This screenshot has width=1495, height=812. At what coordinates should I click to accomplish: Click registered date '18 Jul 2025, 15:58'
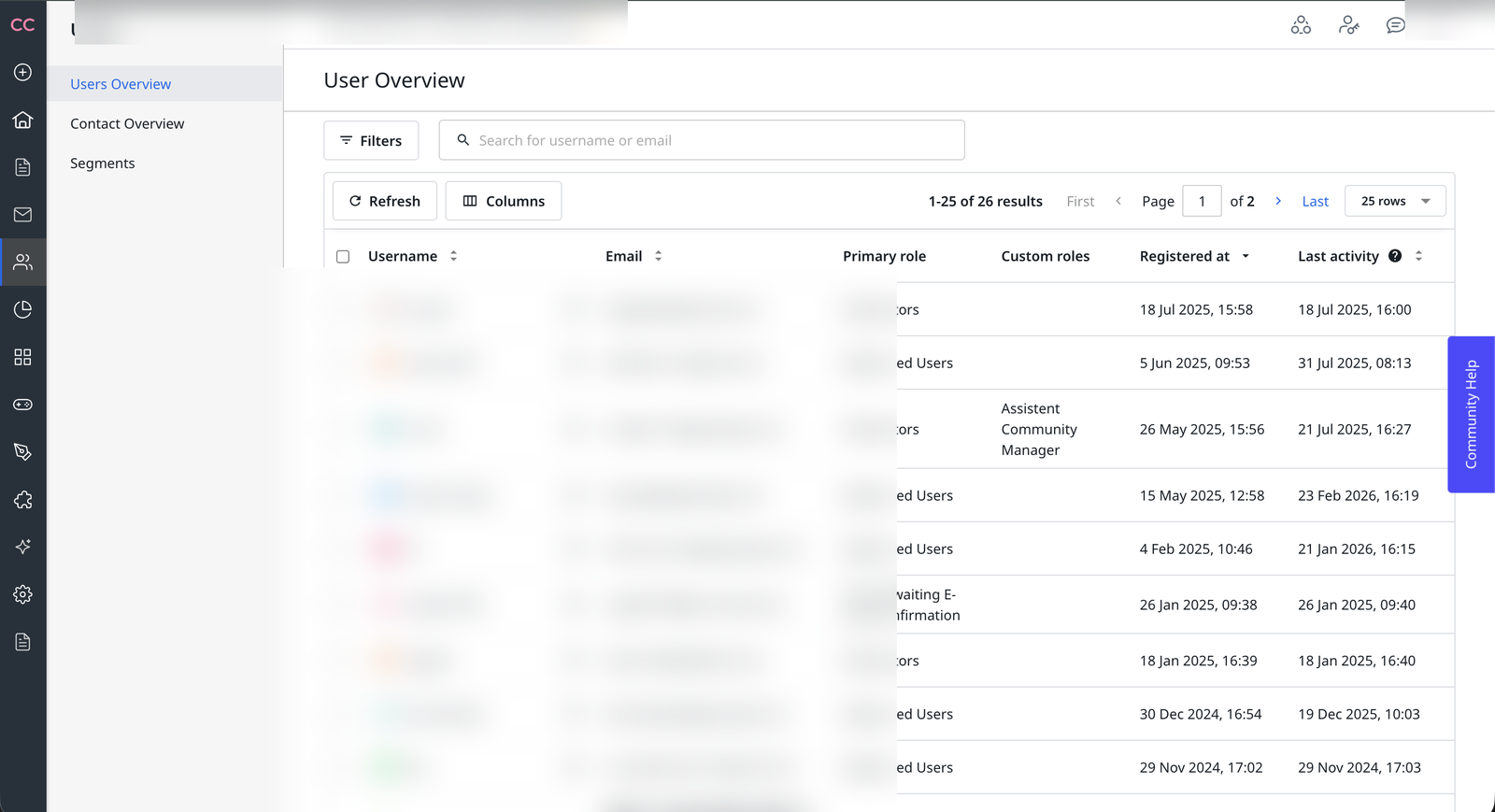pyautogui.click(x=1196, y=309)
